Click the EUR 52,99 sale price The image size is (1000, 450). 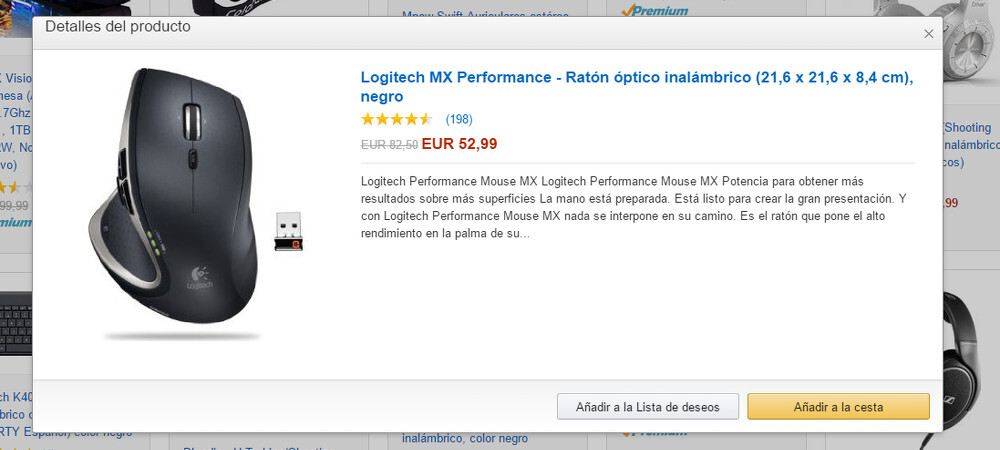(x=459, y=144)
